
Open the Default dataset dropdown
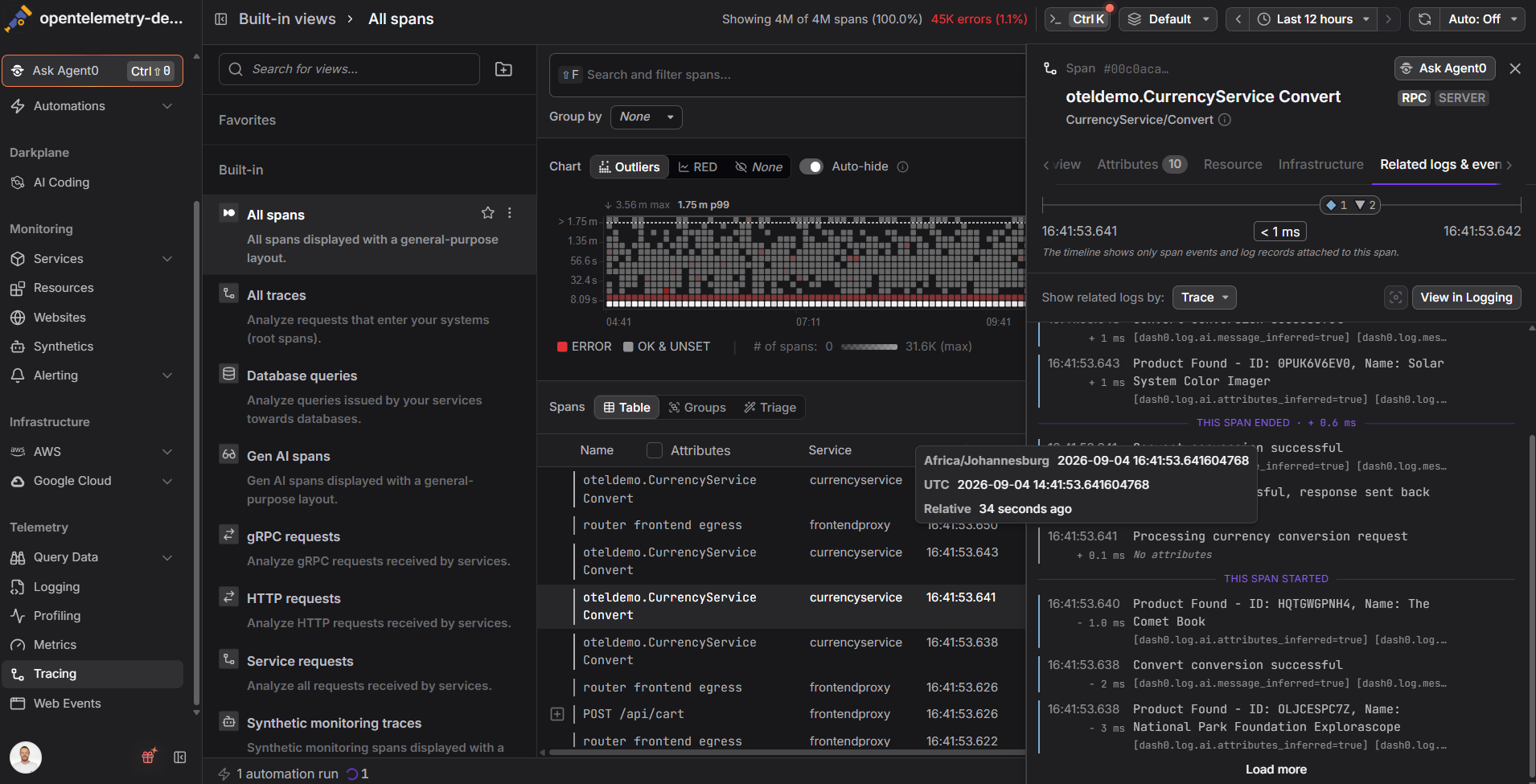pyautogui.click(x=1168, y=19)
